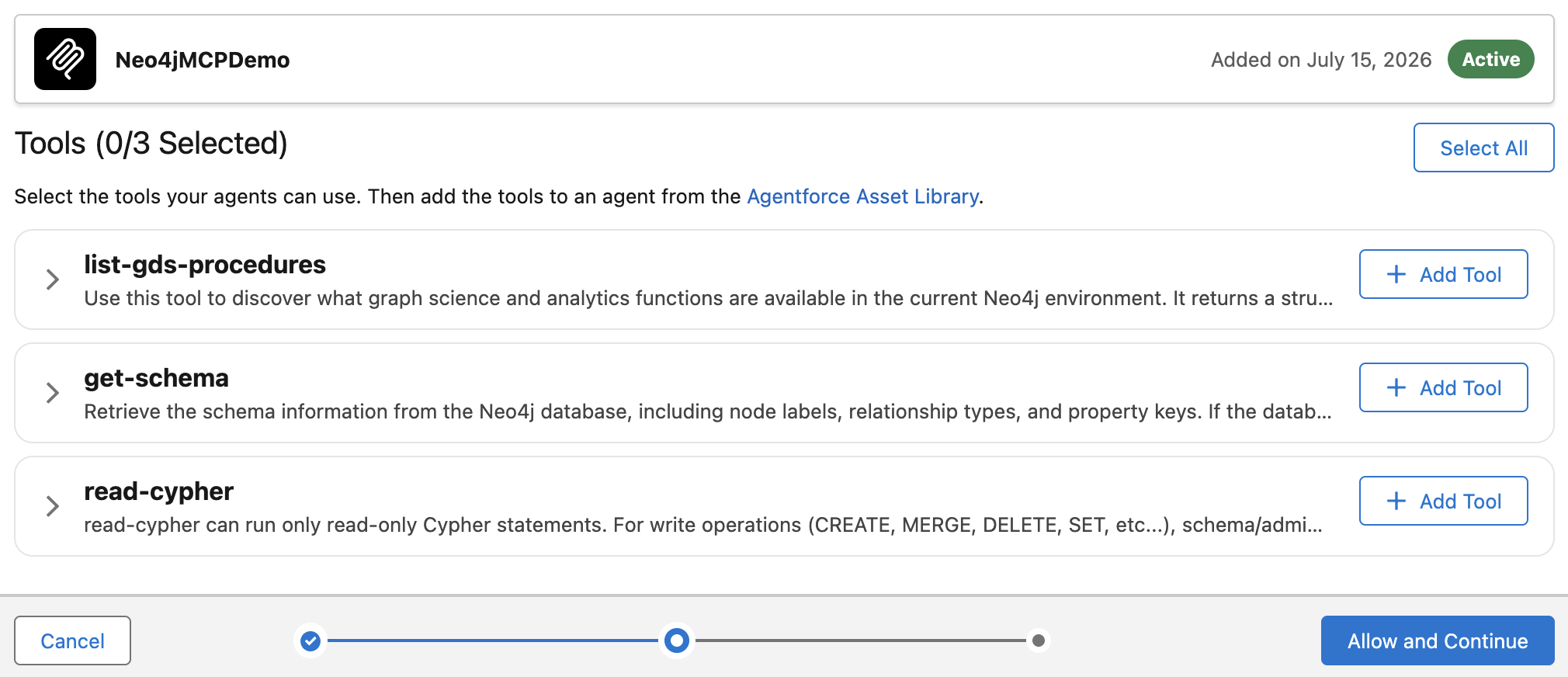Click Allow and Continue
This screenshot has height=677, width=1568.
coord(1438,641)
